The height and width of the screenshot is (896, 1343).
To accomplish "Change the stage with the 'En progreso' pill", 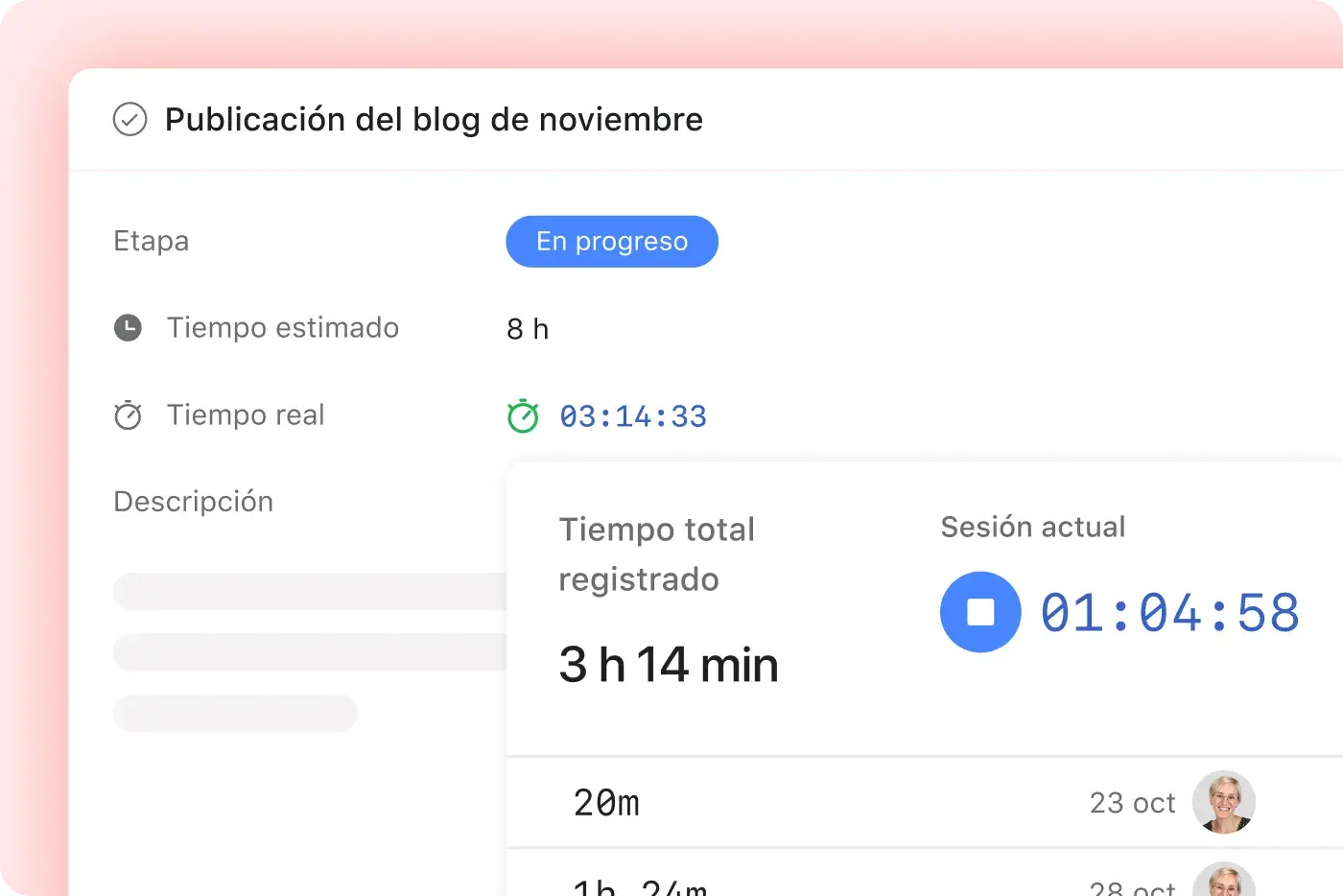I will point(612,242).
